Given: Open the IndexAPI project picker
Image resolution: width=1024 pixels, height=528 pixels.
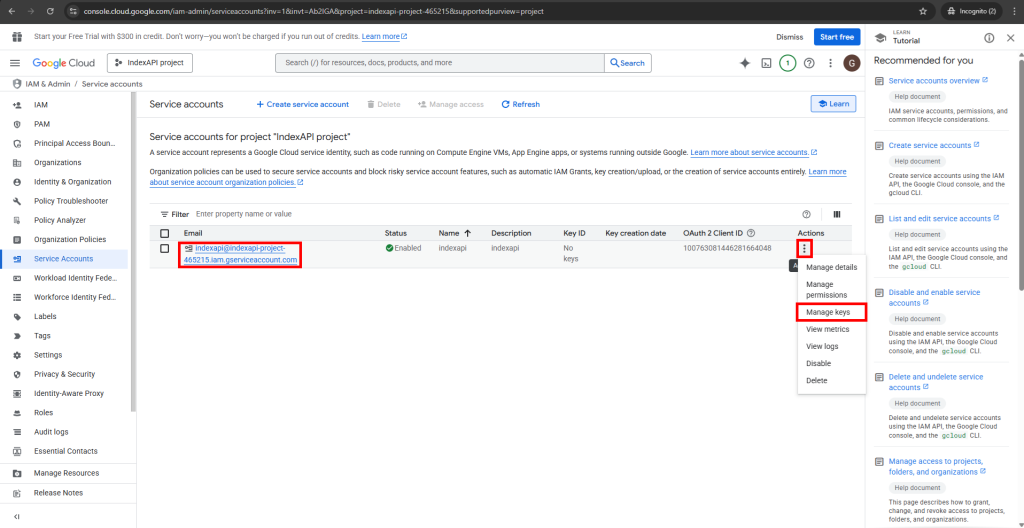Looking at the screenshot, I should point(149,63).
